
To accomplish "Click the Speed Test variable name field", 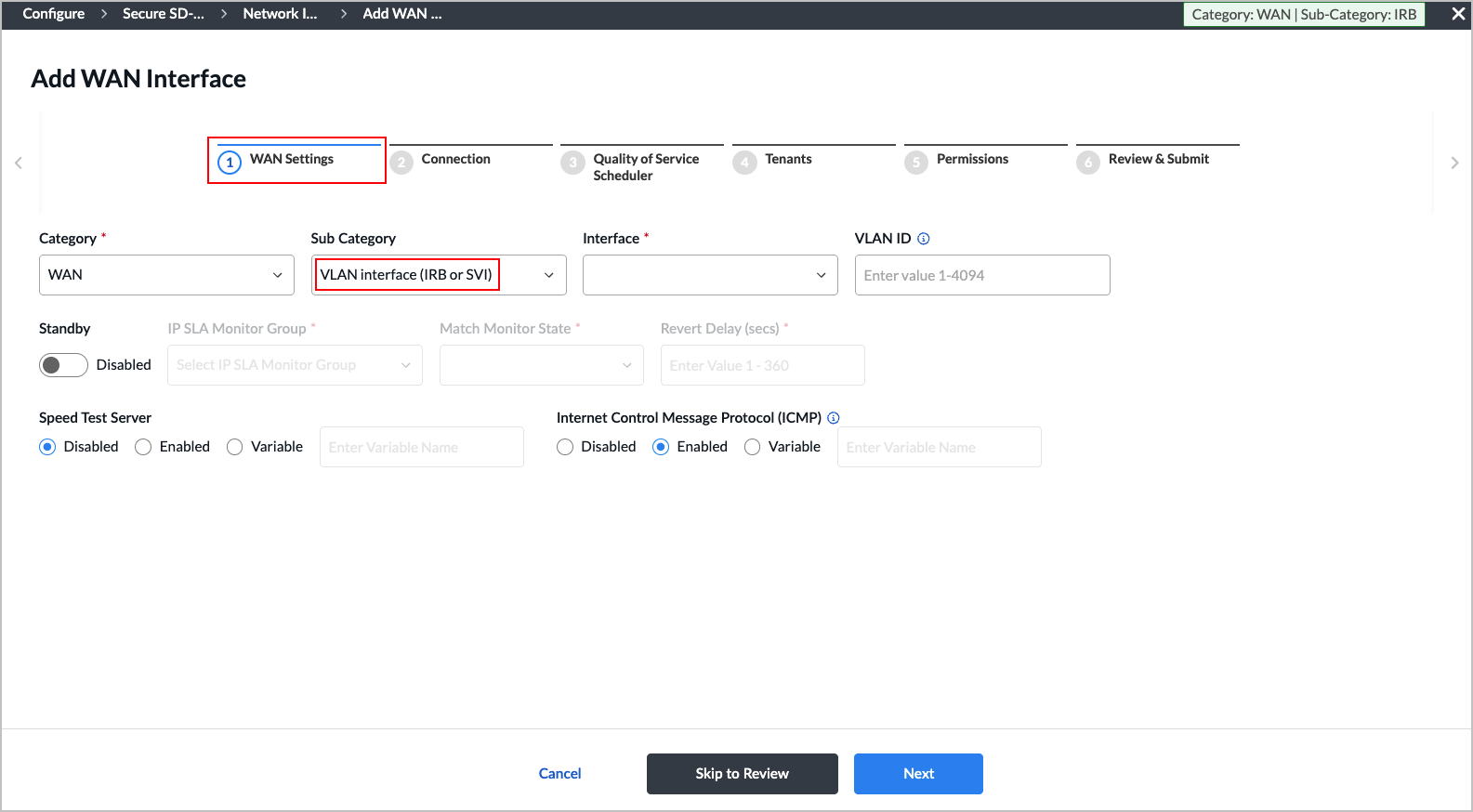I will [422, 447].
